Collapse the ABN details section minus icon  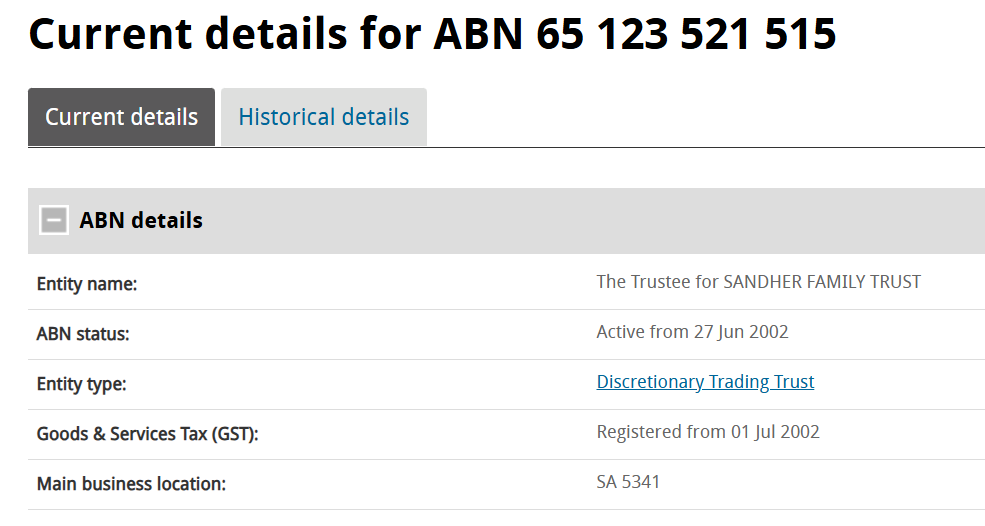click(x=54, y=220)
